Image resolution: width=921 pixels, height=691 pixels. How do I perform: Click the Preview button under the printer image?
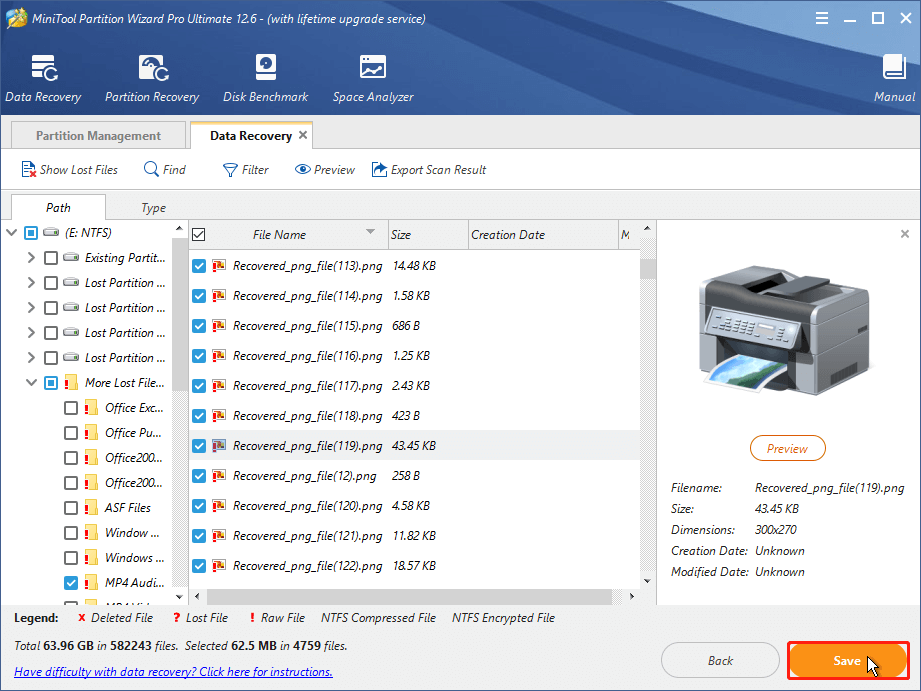point(787,448)
